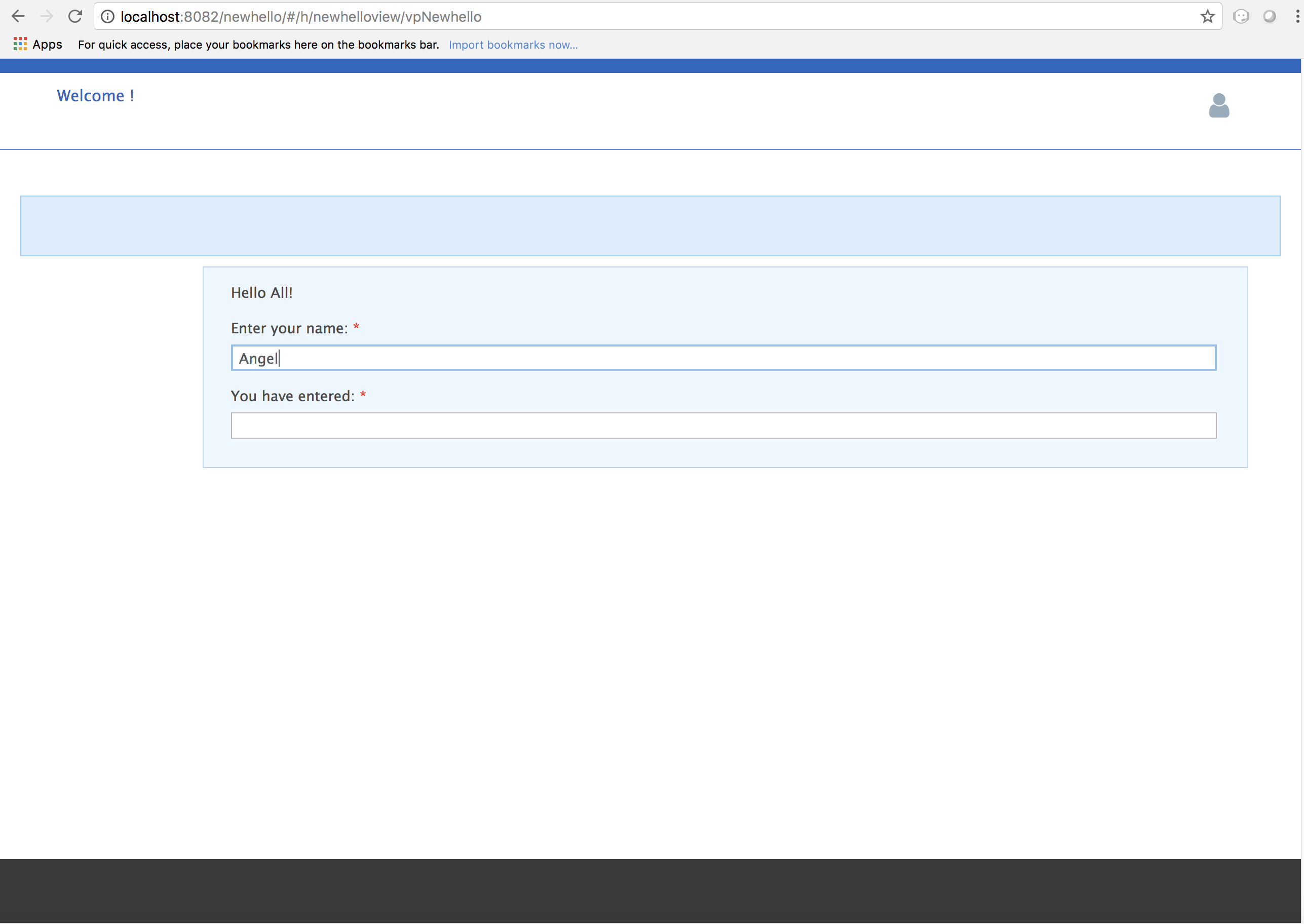Reload the current page

(x=75, y=17)
